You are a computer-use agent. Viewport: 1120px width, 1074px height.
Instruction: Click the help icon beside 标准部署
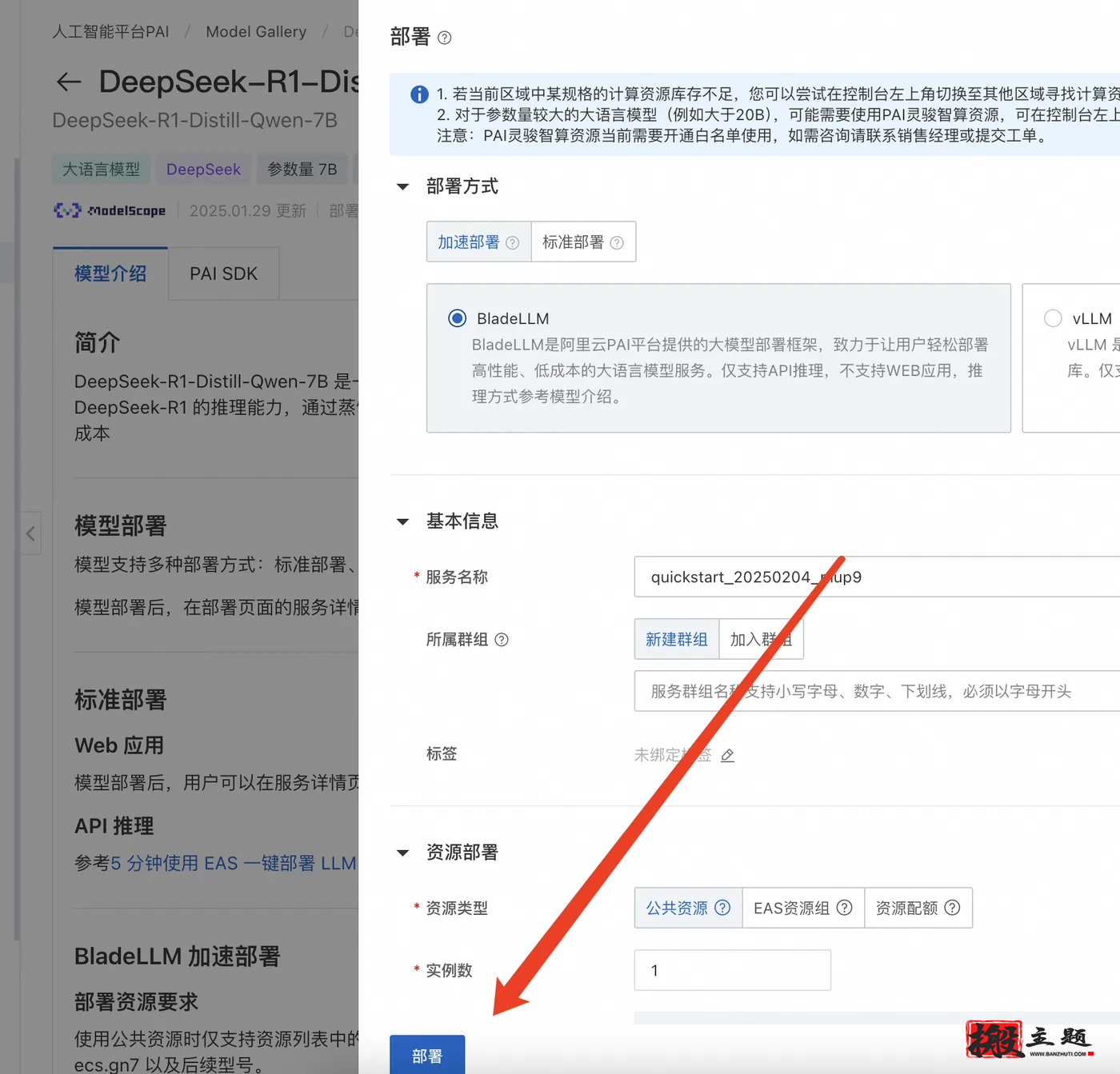[x=617, y=242]
